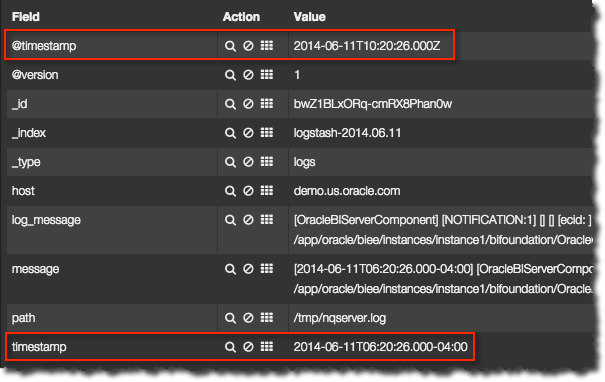Select the log_message field name
Screen dimensions: 605x382
(46, 220)
